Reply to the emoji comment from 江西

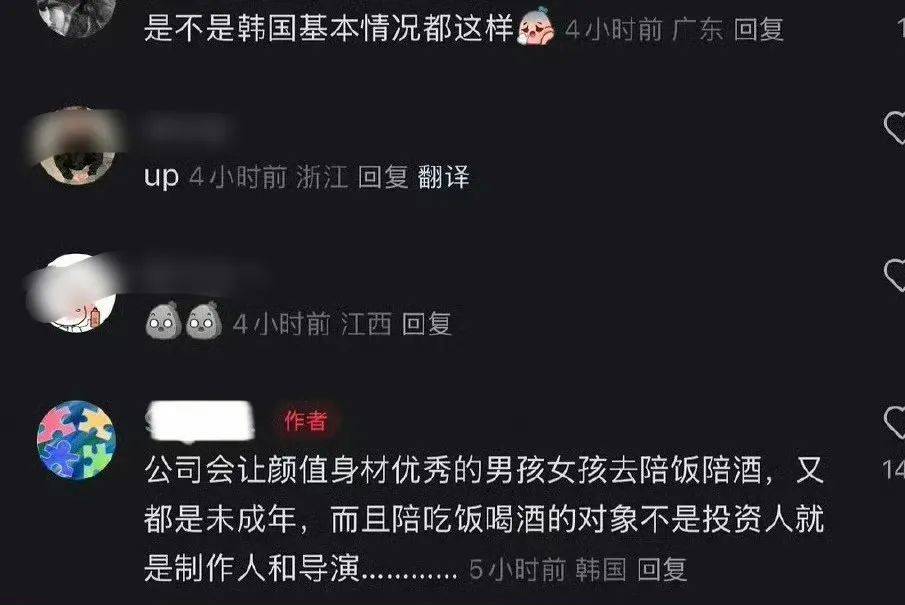coord(426,323)
